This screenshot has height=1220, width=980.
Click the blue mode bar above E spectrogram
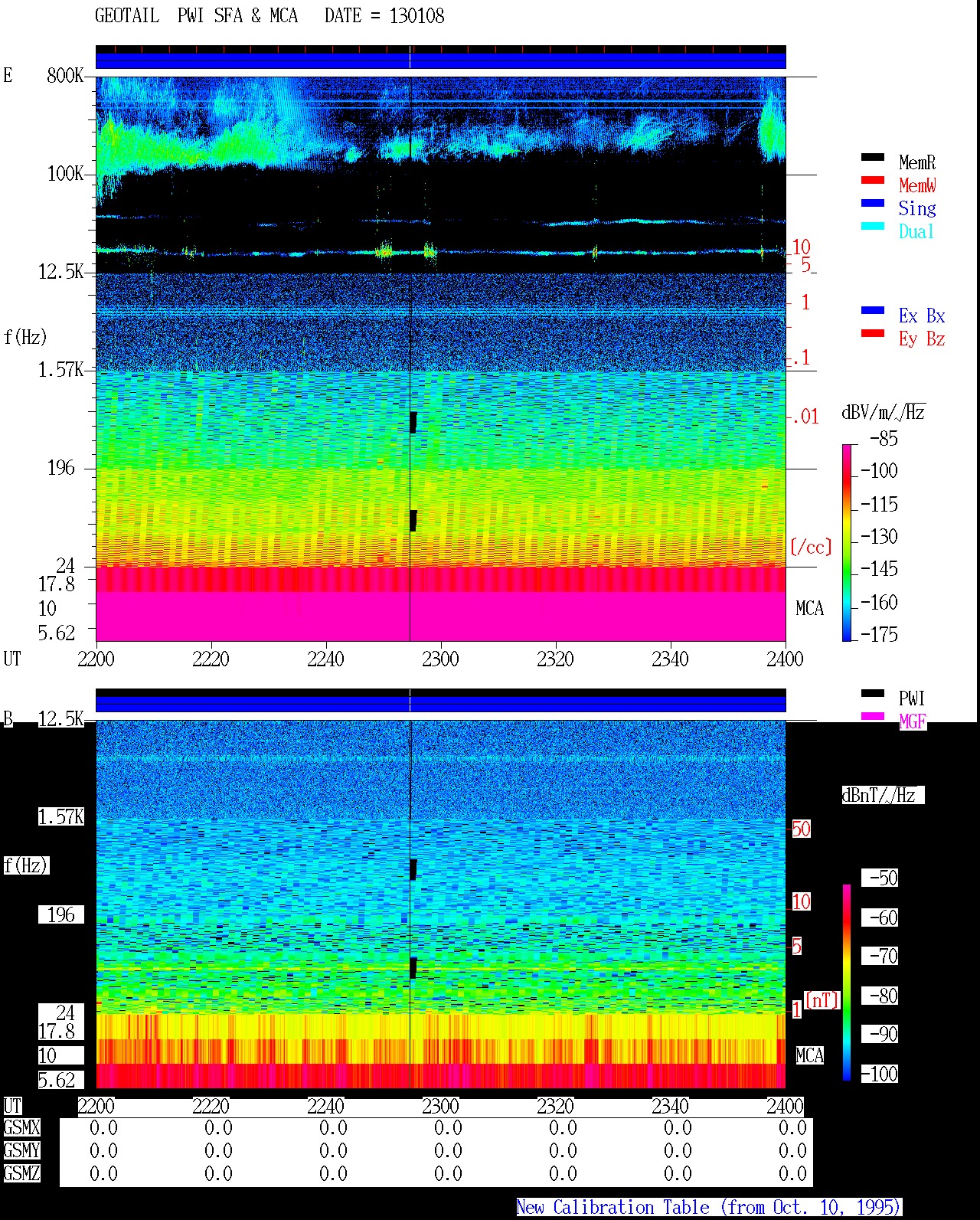[x=441, y=60]
